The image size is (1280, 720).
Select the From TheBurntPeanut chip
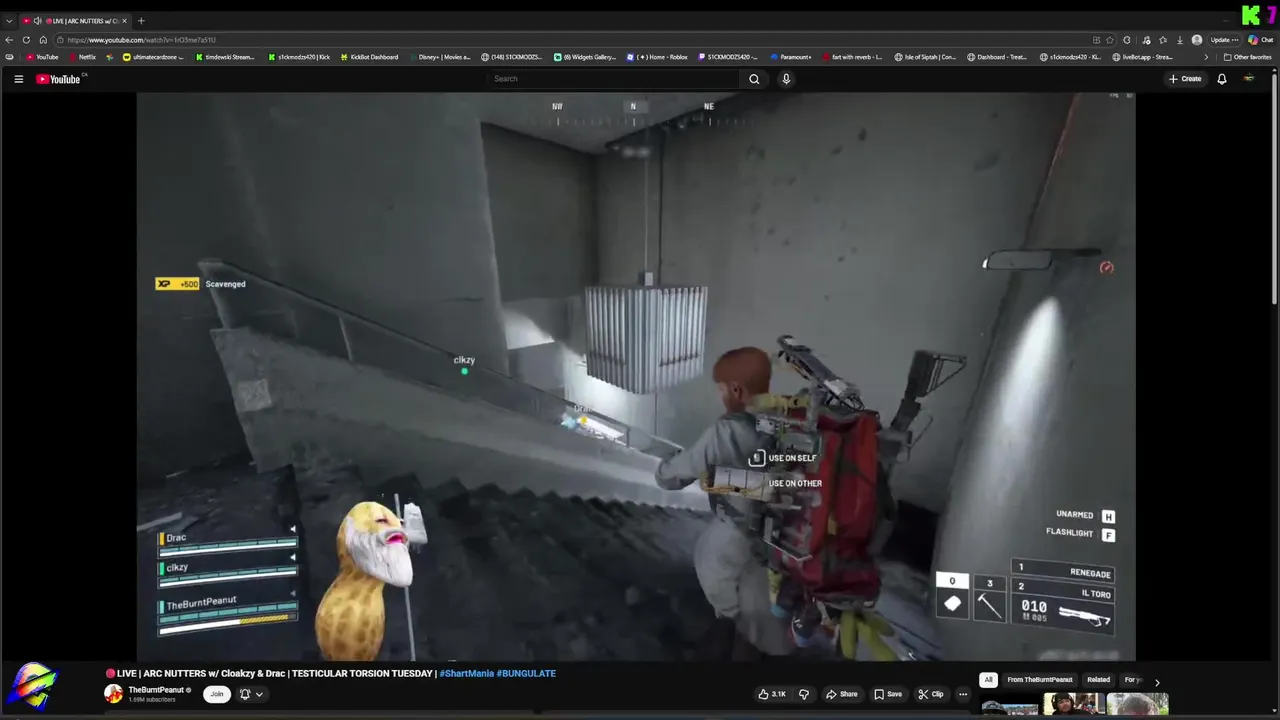1040,680
